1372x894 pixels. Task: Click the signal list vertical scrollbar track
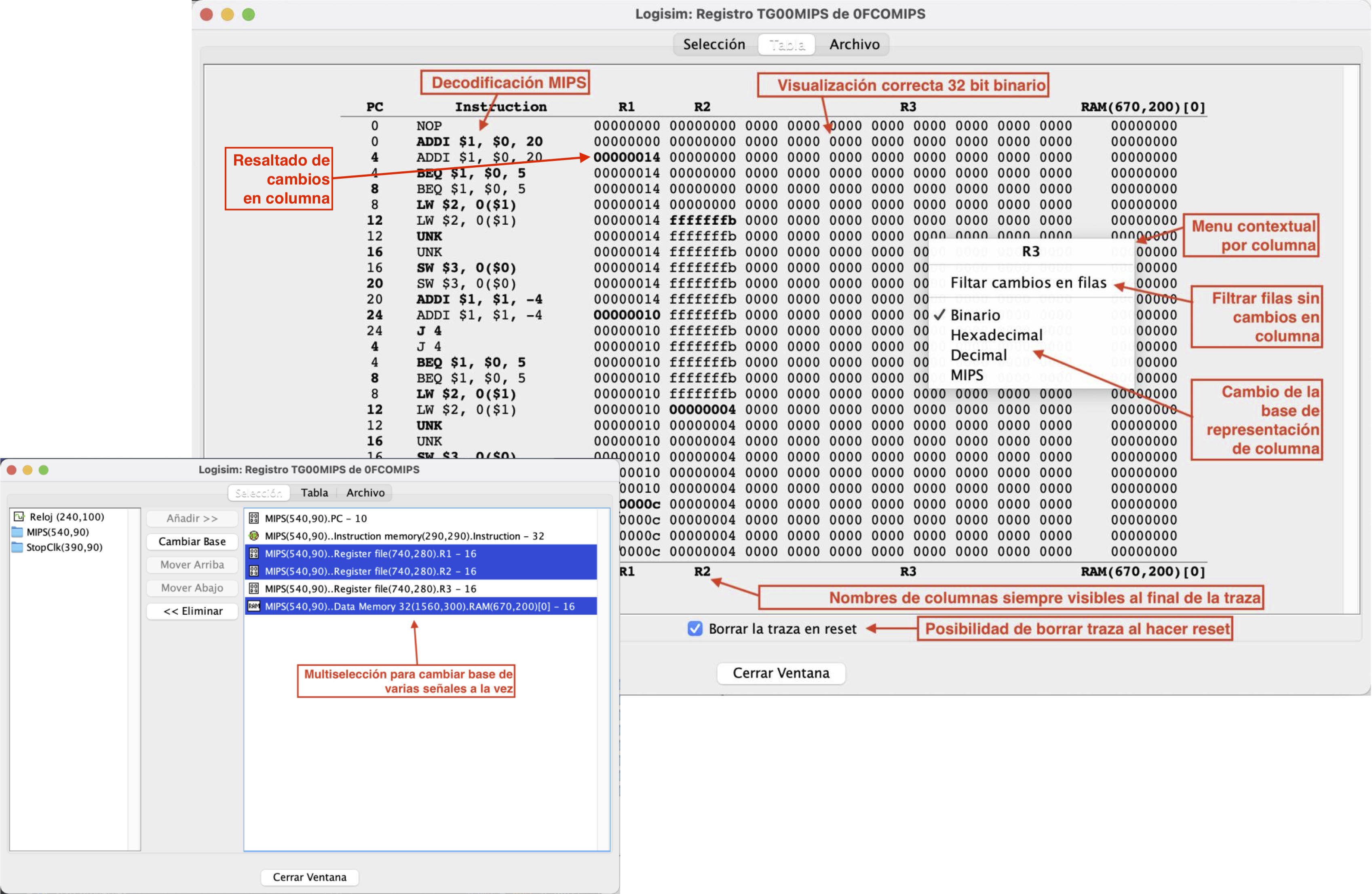click(603, 679)
